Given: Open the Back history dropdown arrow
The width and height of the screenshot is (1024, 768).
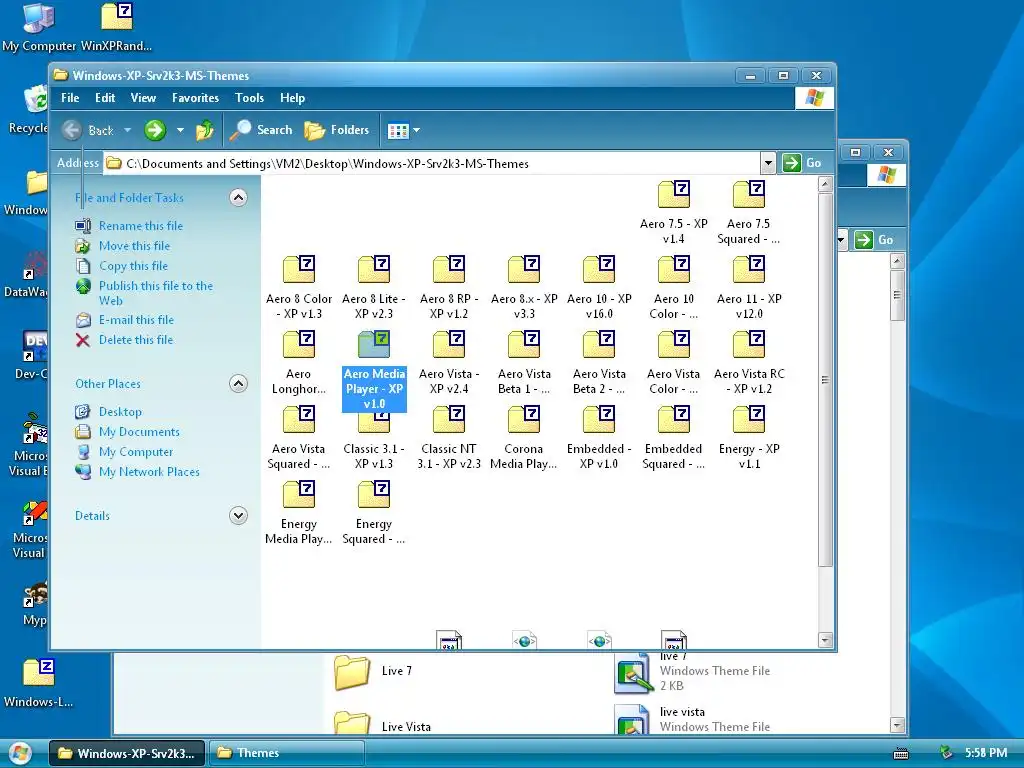Looking at the screenshot, I should click(127, 130).
